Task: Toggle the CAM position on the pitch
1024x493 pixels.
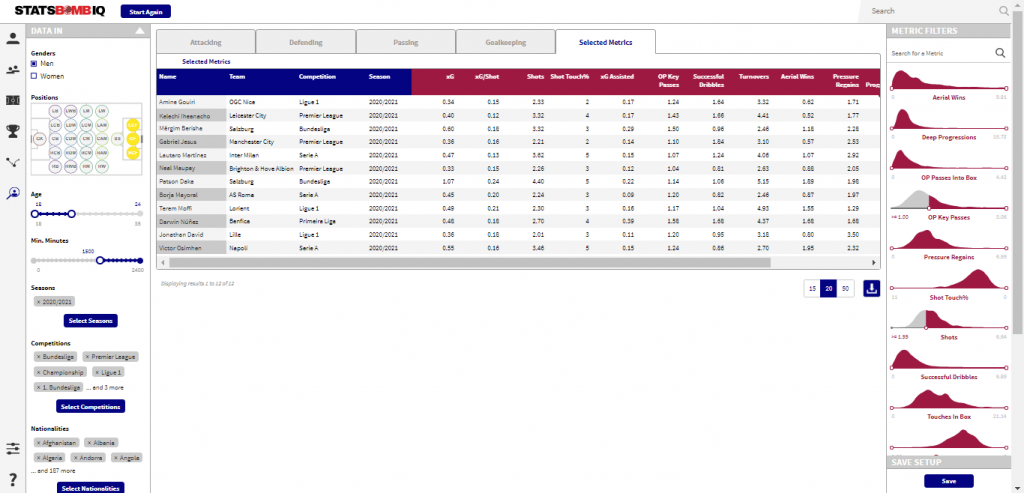Action: click(102, 138)
